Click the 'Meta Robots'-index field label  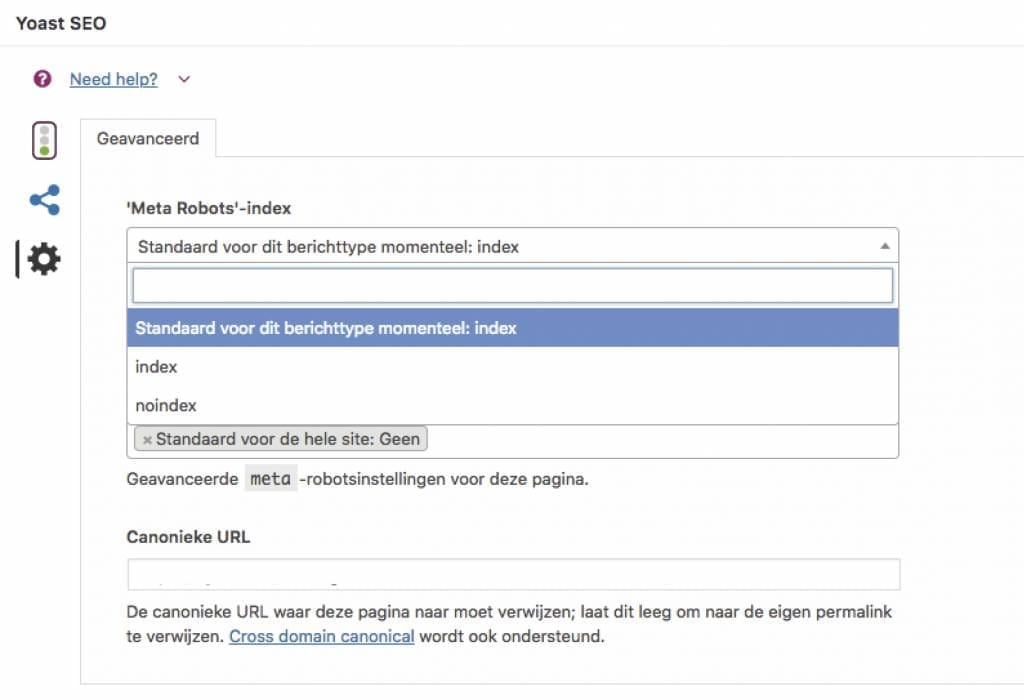208,208
